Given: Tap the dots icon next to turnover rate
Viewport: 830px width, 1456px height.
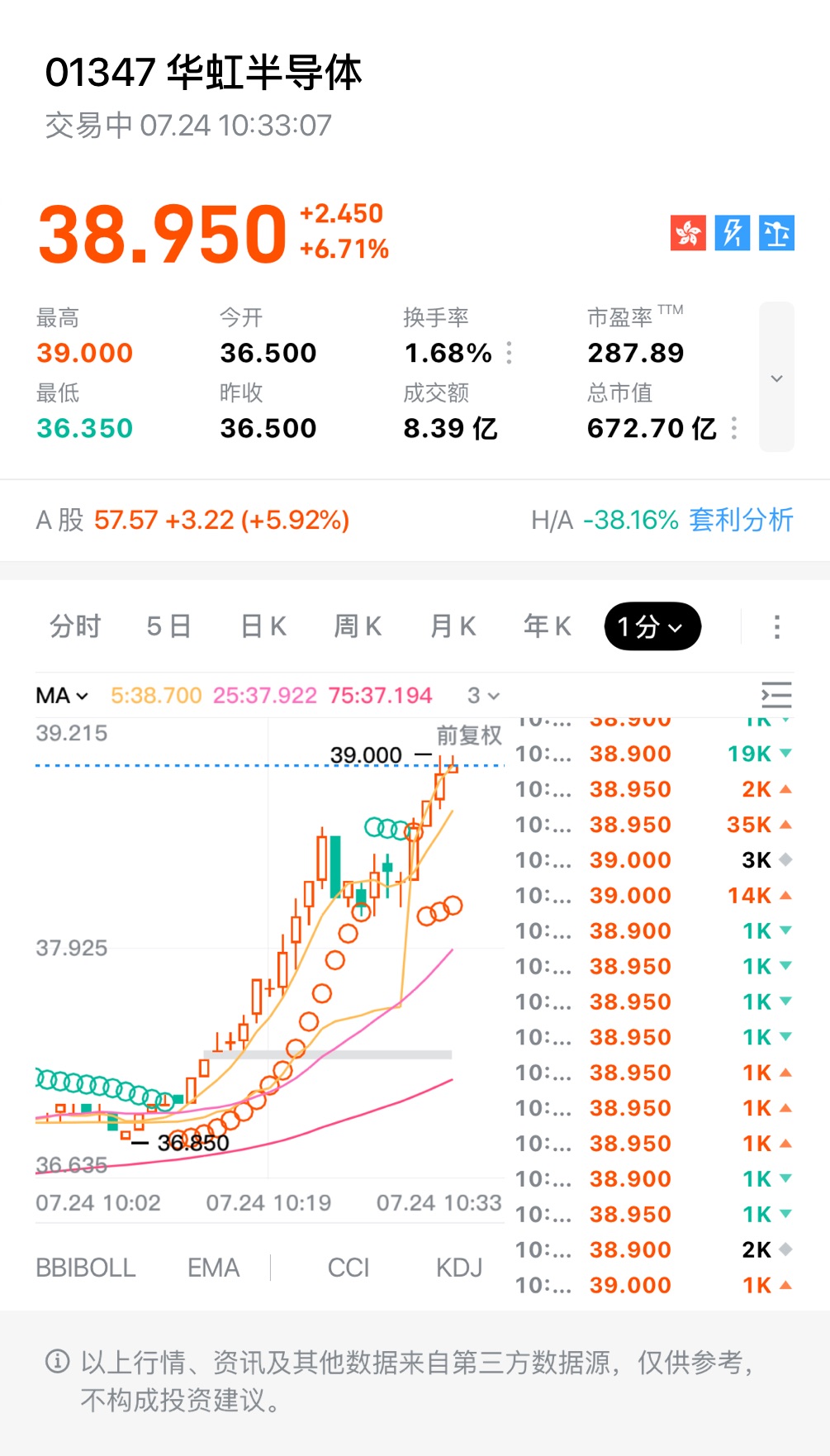Looking at the screenshot, I should click(510, 353).
